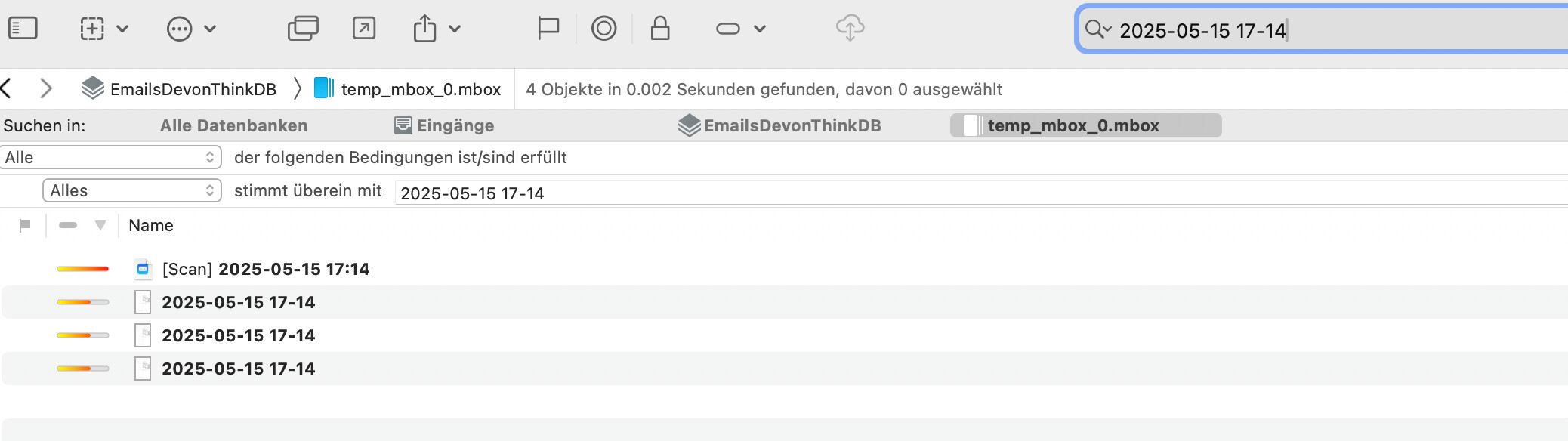
Task: Open the 'Alle' conditions dropdown
Action: [111, 157]
